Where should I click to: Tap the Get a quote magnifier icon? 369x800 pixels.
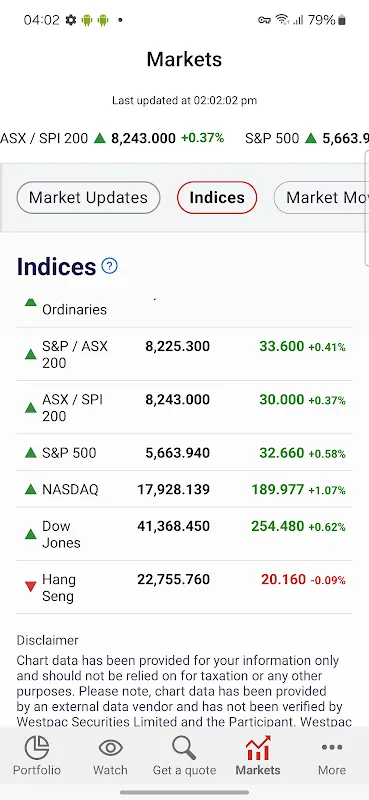pyautogui.click(x=184, y=748)
